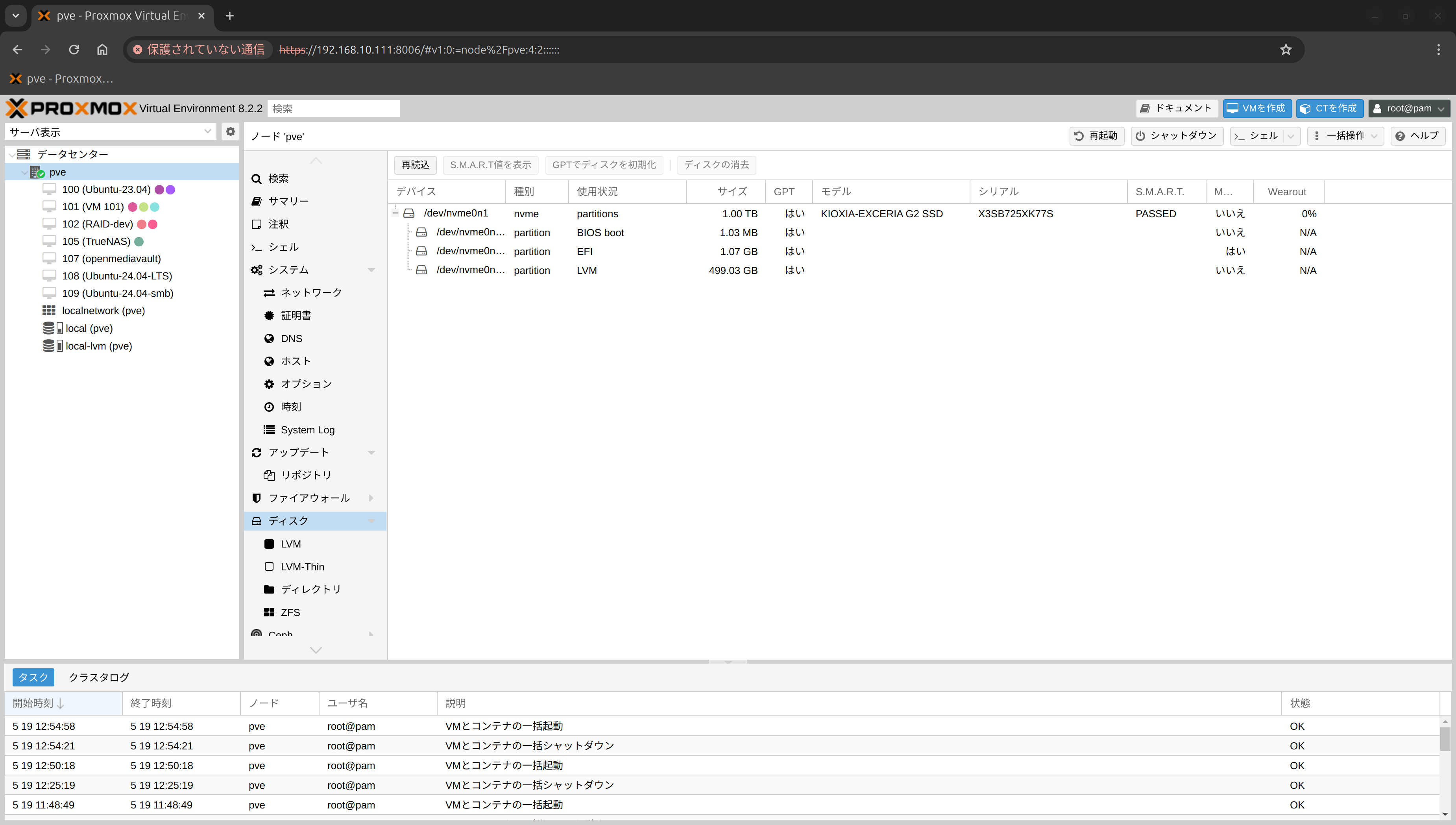Image resolution: width=1456 pixels, height=825 pixels.
Task: Click the 再読込 reload button
Action: point(415,164)
